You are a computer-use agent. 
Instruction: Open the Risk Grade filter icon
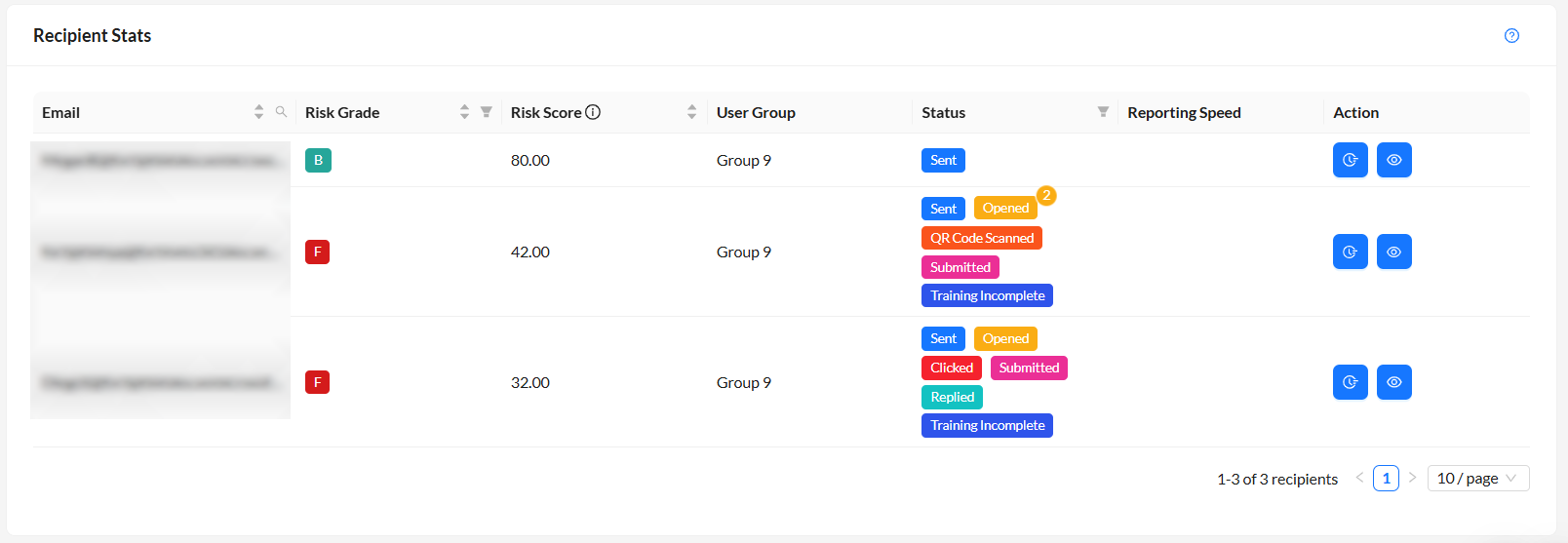tap(487, 112)
